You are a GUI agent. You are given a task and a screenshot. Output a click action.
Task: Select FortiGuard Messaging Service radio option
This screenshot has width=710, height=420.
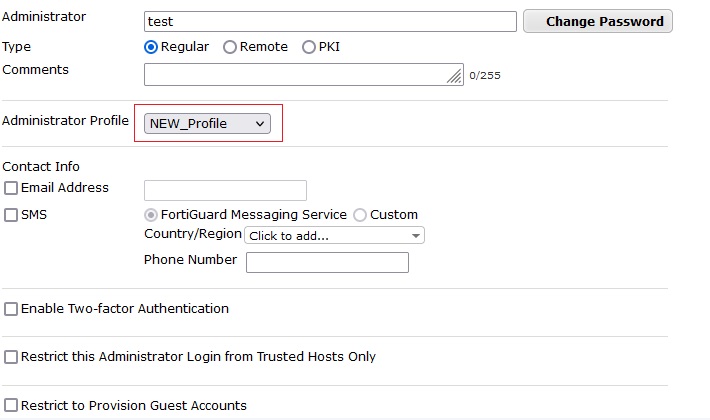pyautogui.click(x=151, y=215)
